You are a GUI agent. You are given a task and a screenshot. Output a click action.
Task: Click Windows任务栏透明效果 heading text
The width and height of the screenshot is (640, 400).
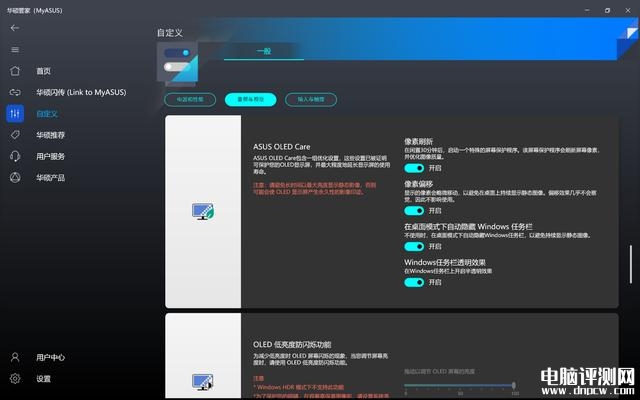coord(445,262)
